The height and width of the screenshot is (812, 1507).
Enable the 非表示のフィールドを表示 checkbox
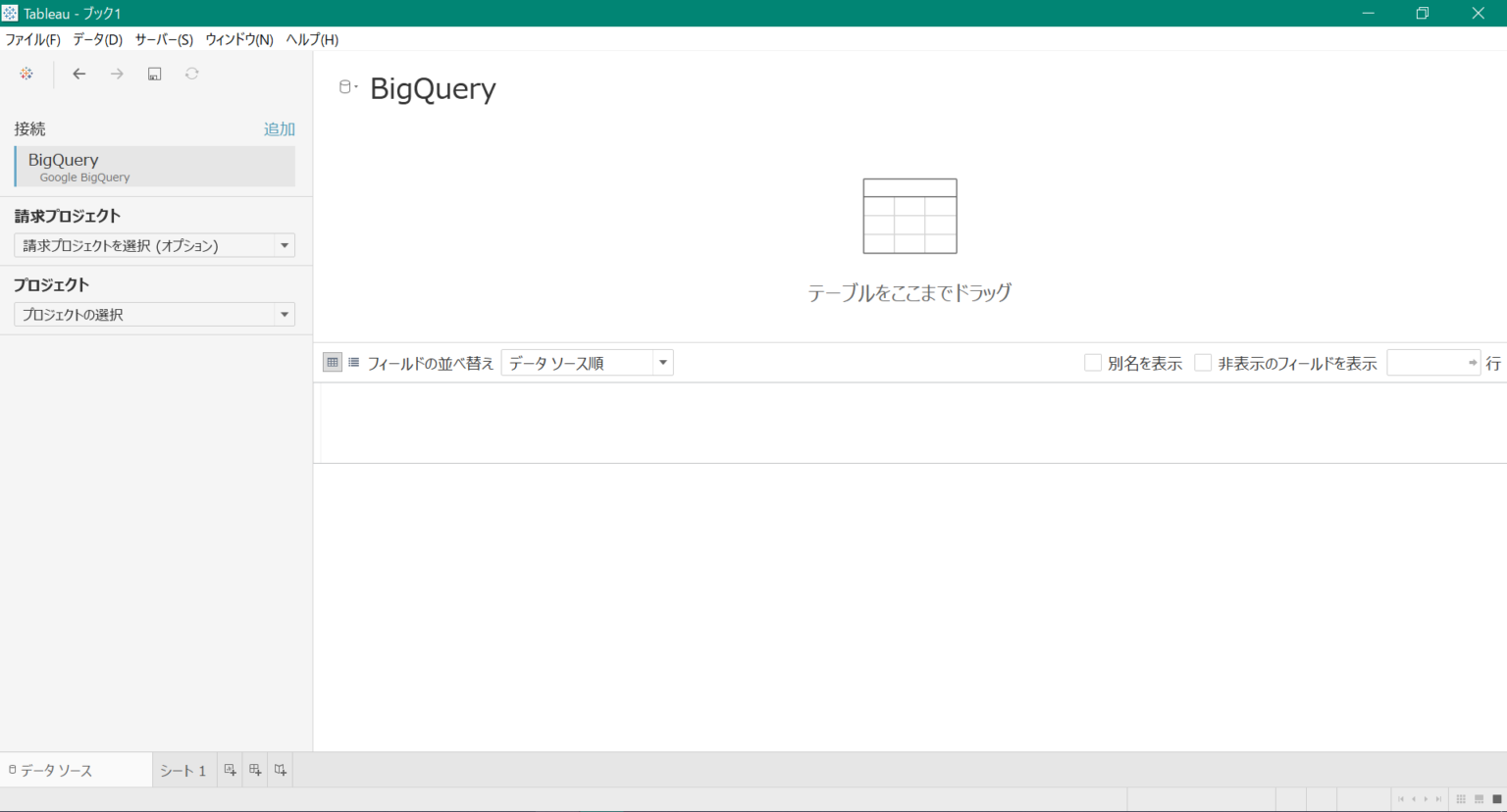click(1203, 362)
